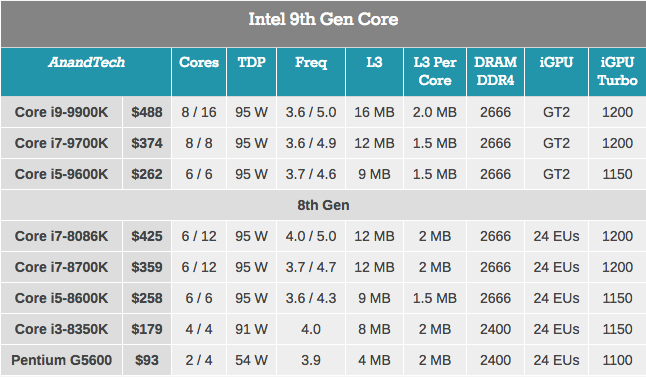Select the $93 price cell
This screenshot has height=377, width=646.
pyautogui.click(x=147, y=360)
